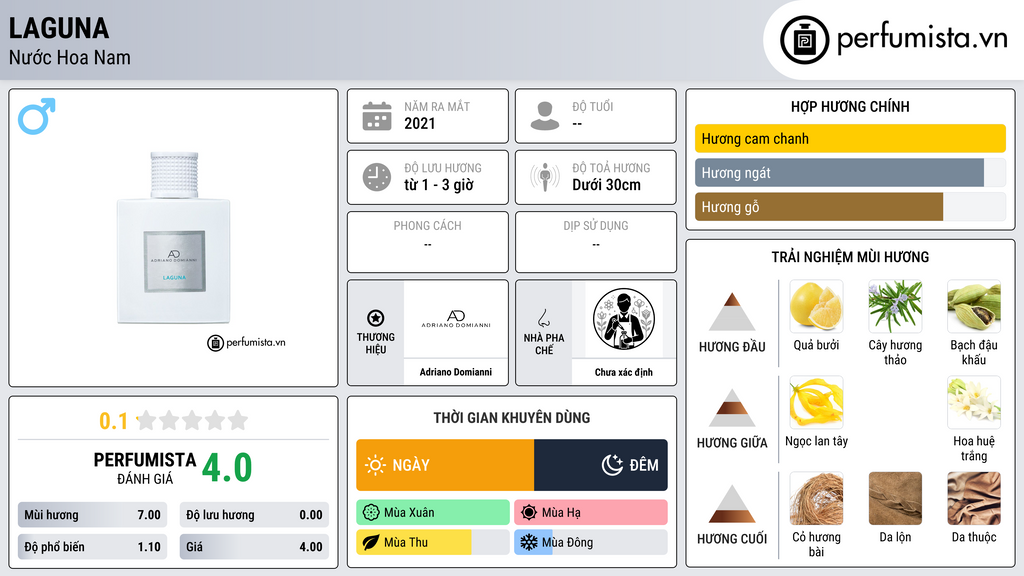The image size is (1024, 576).
Task: Select the Hương ngát accord bar
Action: (x=850, y=172)
